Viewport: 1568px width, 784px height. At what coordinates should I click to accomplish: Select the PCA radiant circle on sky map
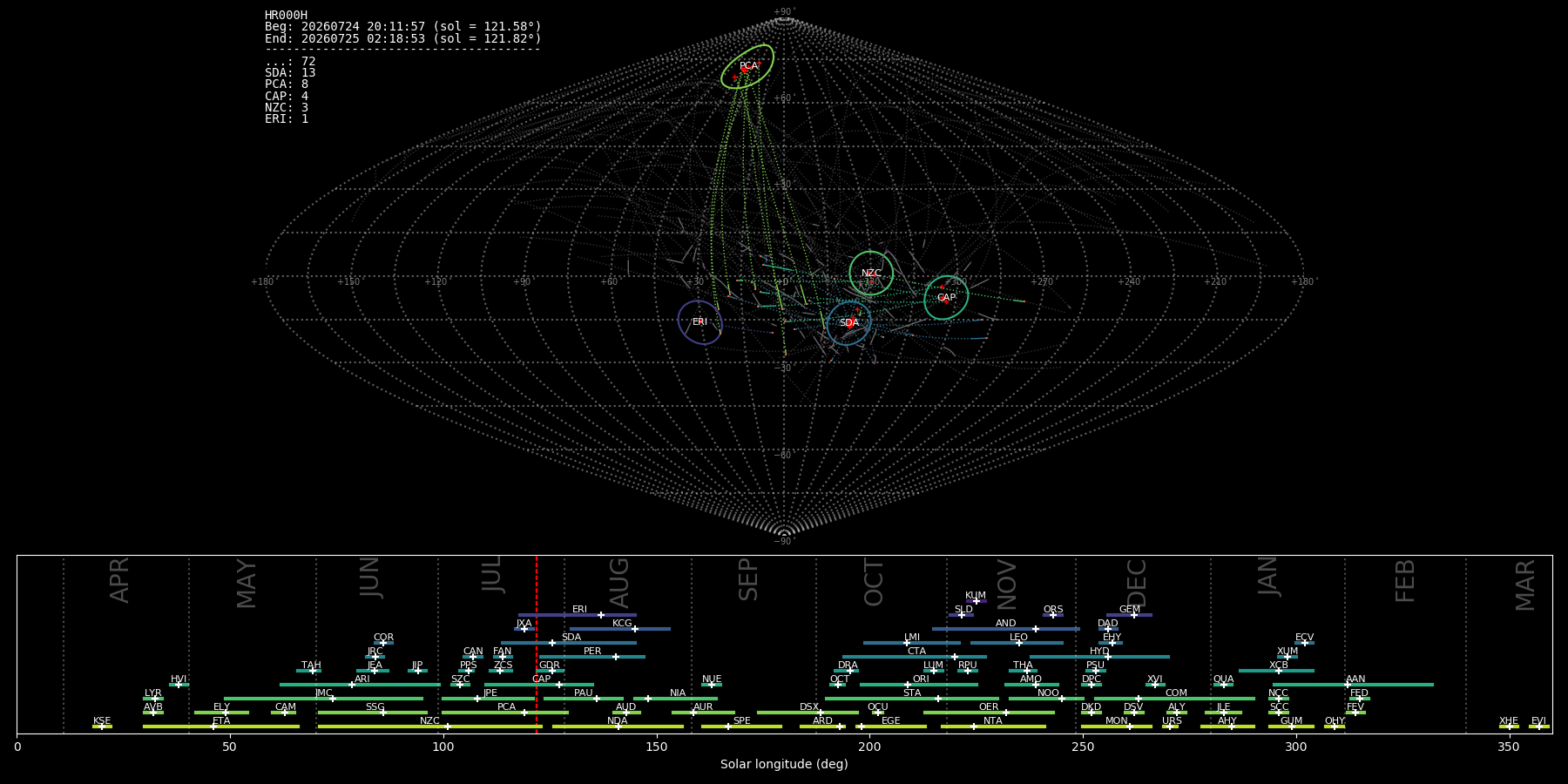747,66
